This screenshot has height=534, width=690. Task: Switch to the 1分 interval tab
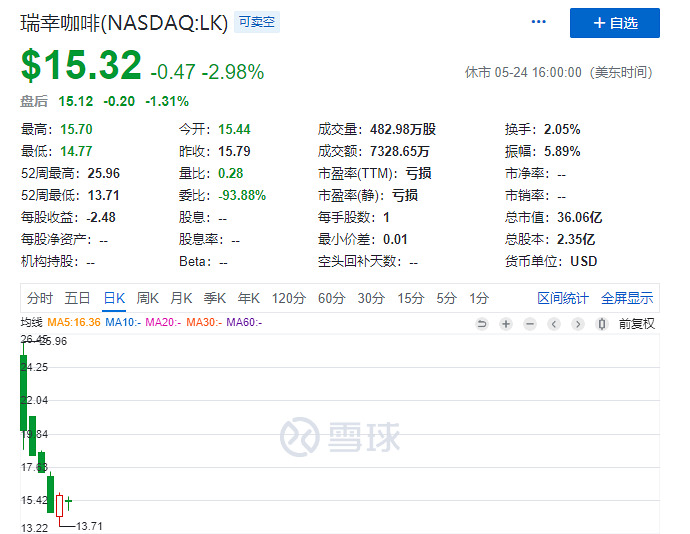(x=479, y=298)
